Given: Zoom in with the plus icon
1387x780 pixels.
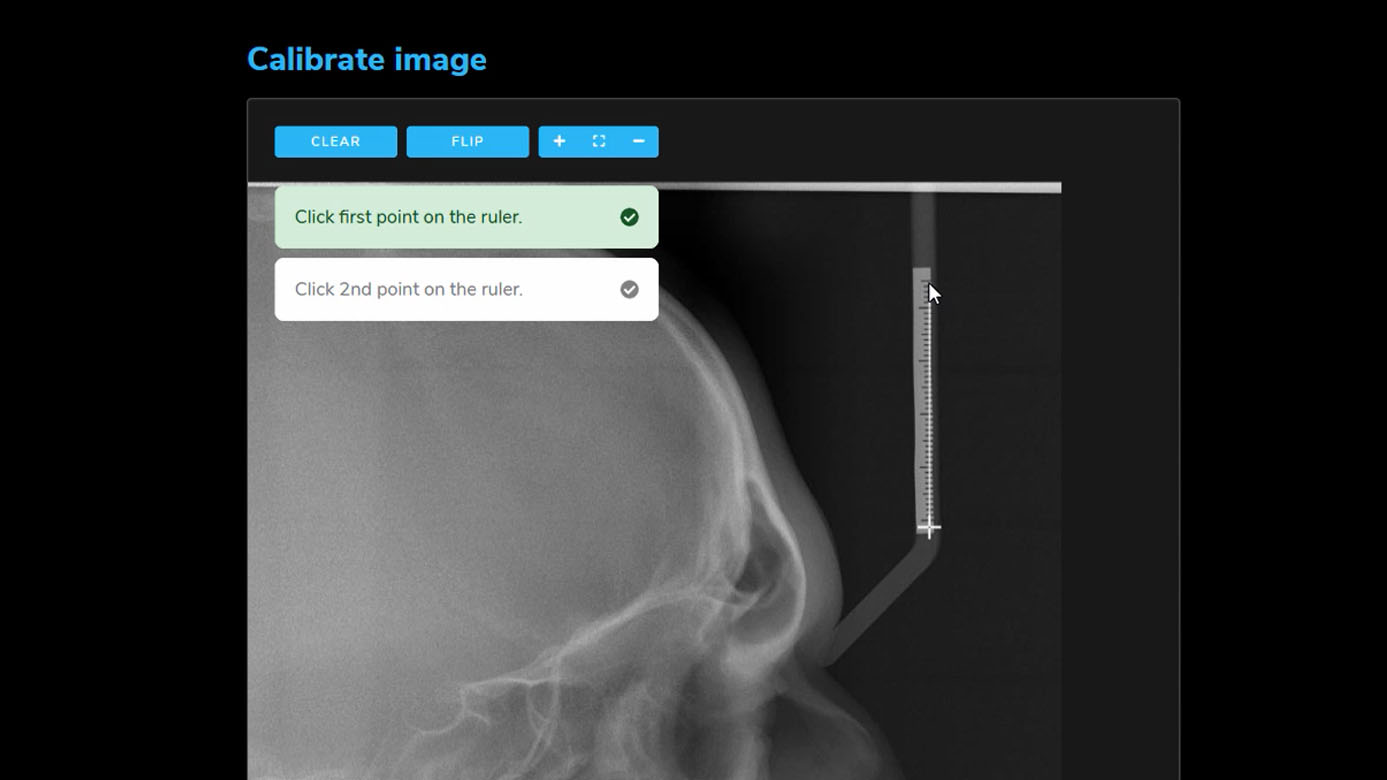Looking at the screenshot, I should [x=559, y=142].
